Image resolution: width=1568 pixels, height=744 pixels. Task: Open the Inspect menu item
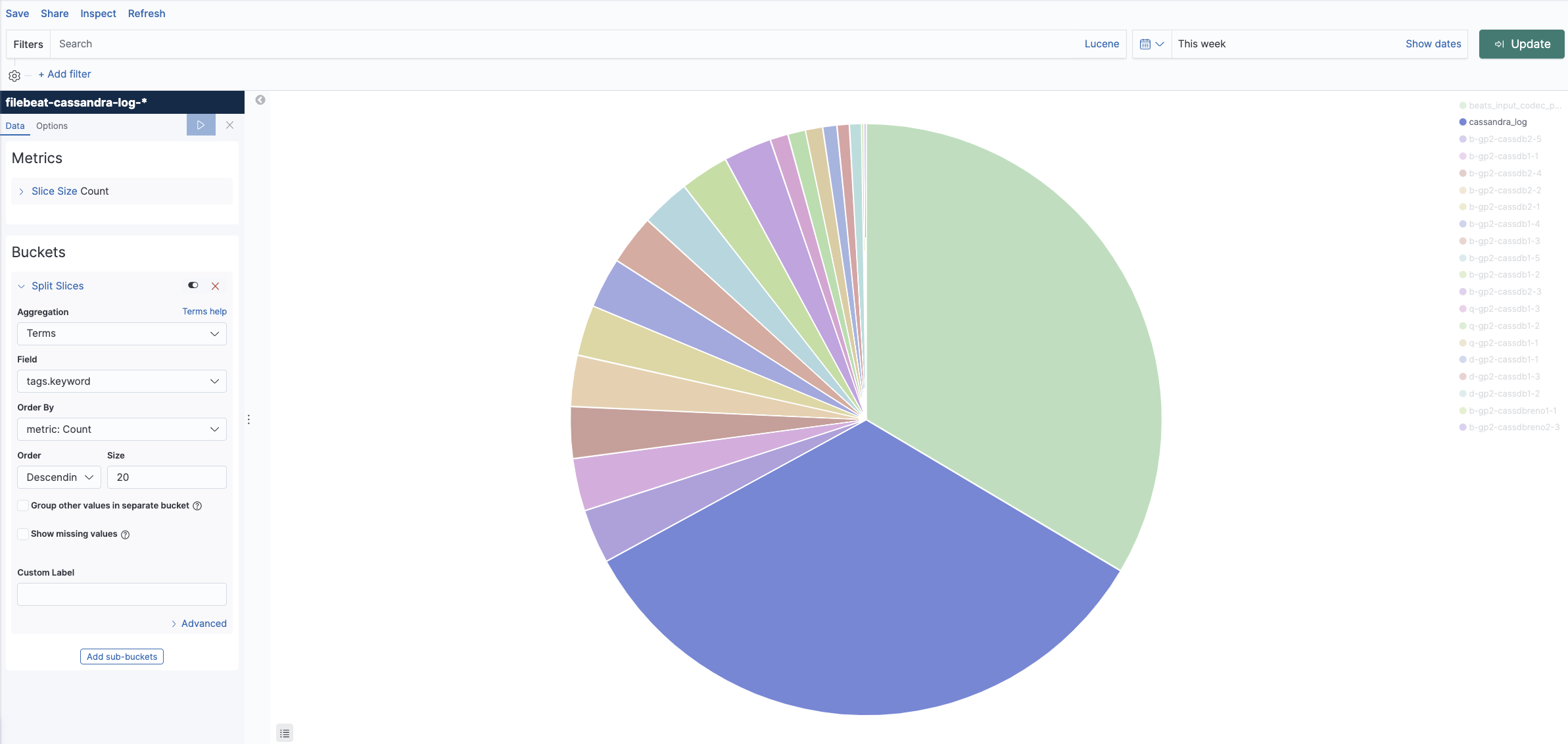pyautogui.click(x=98, y=13)
